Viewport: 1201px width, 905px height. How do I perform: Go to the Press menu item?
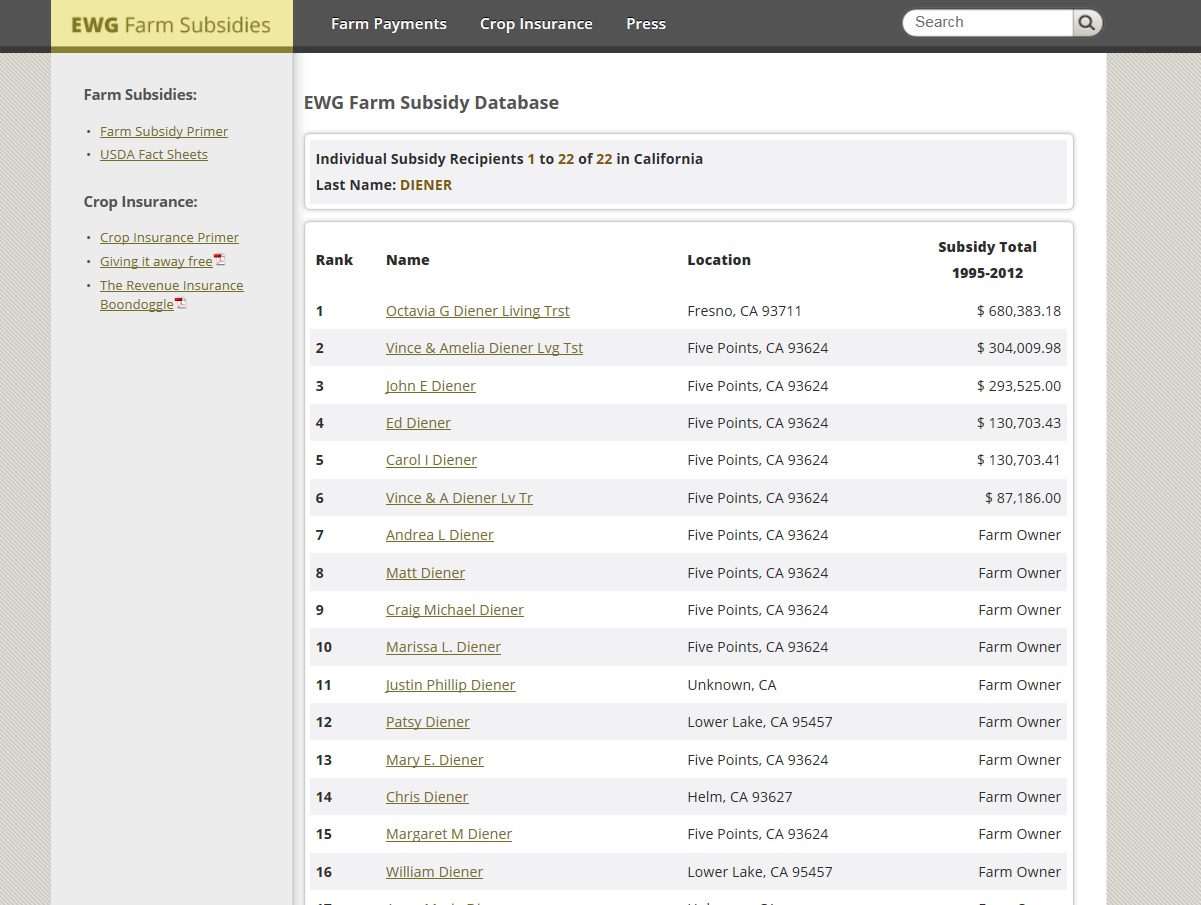(x=646, y=24)
